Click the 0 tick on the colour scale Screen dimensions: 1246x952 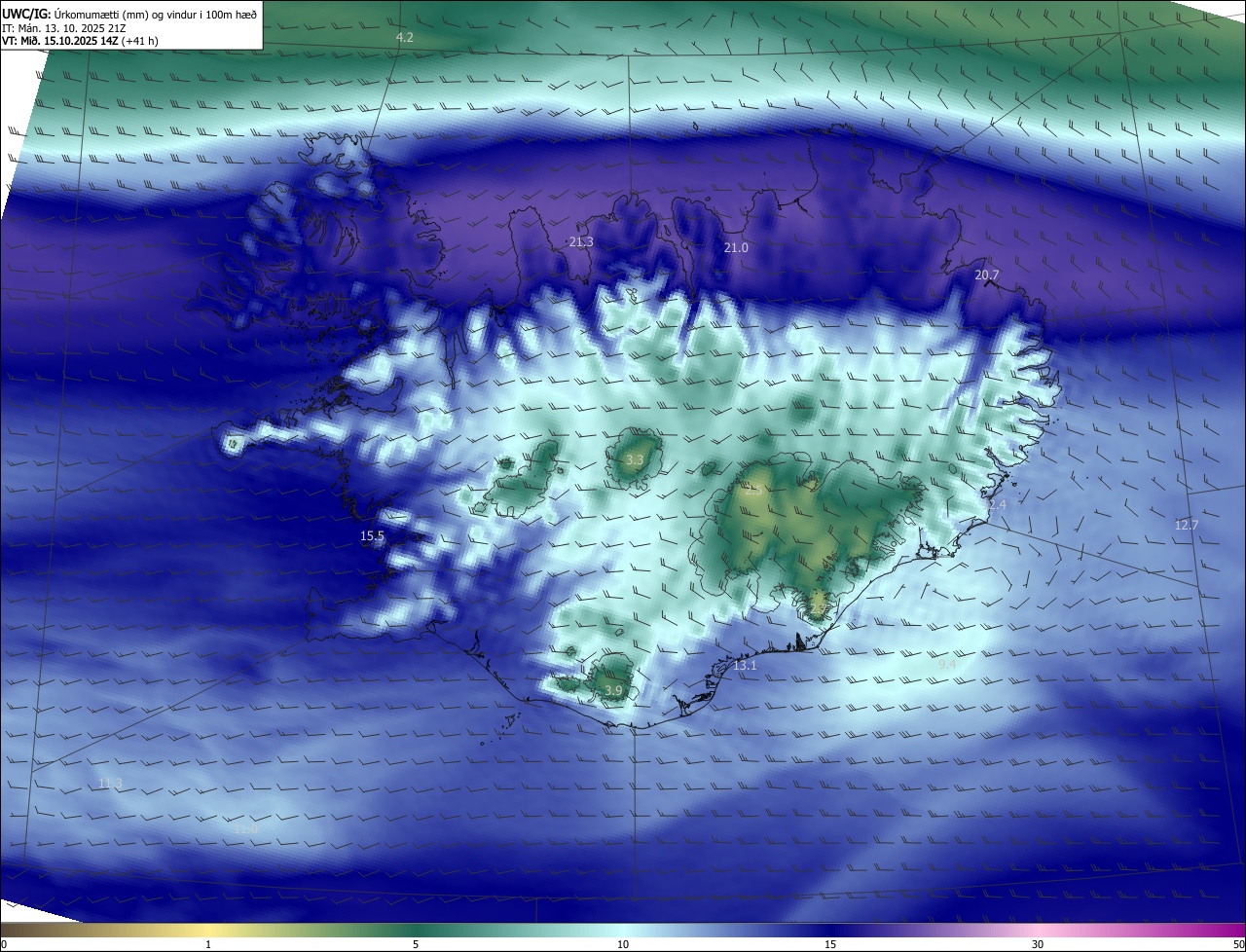pos(3,944)
